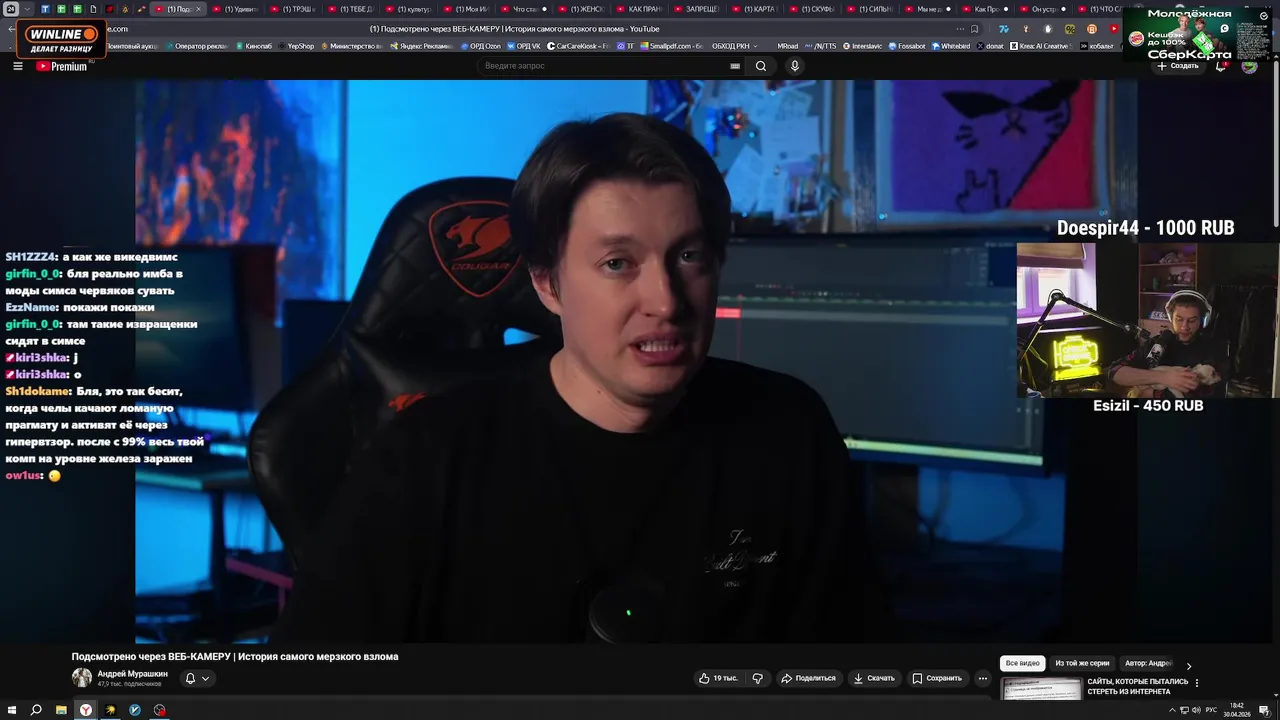Open the САЙТЫ, КОТОРЫЕ ПЫТАЛИСЬ video thumbnail

[1042, 689]
